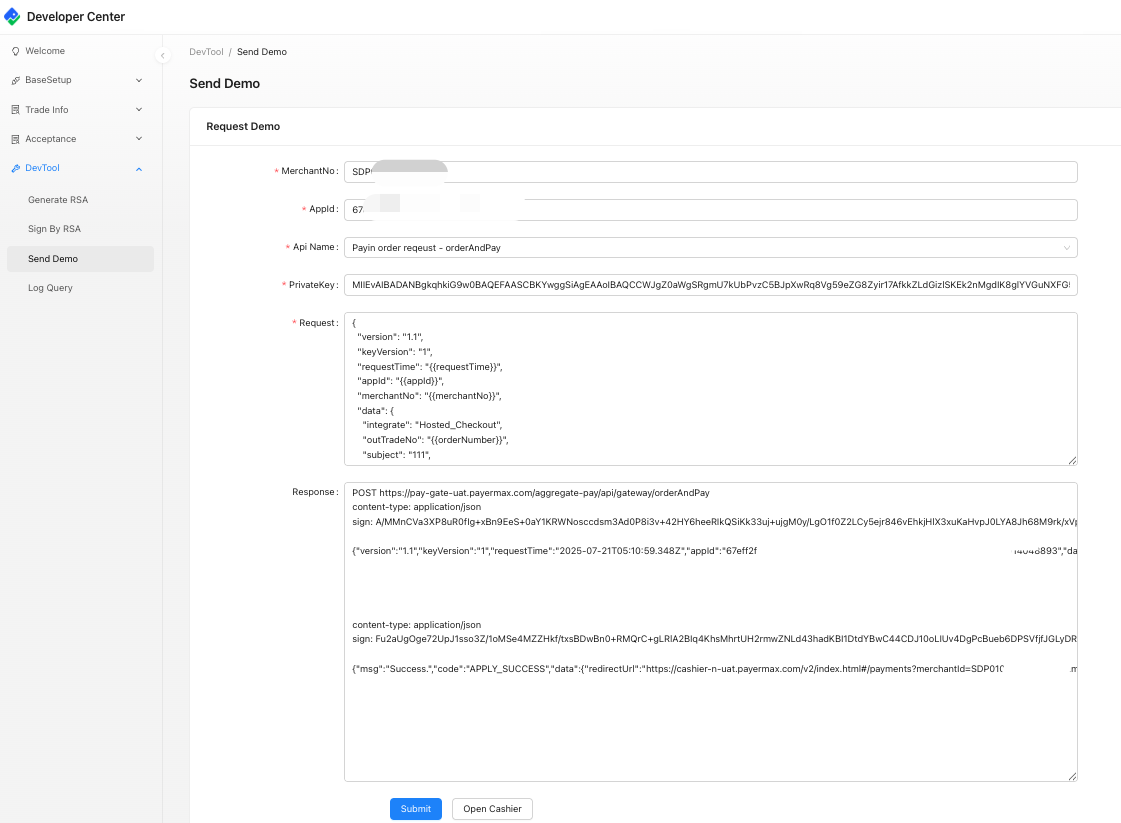
Task: Click the BaseSetup sidebar icon
Action: tap(16, 81)
